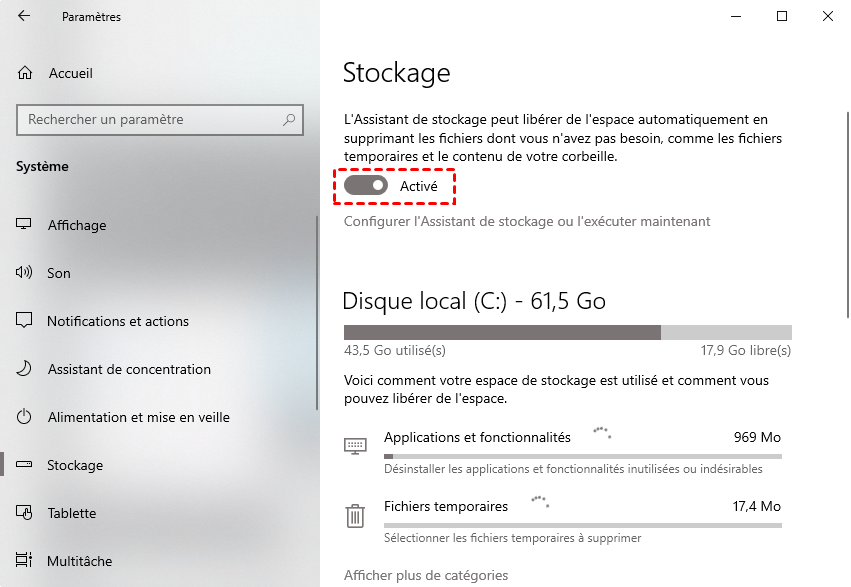Open the Stockage settings section
The image size is (851, 587).
click(75, 465)
